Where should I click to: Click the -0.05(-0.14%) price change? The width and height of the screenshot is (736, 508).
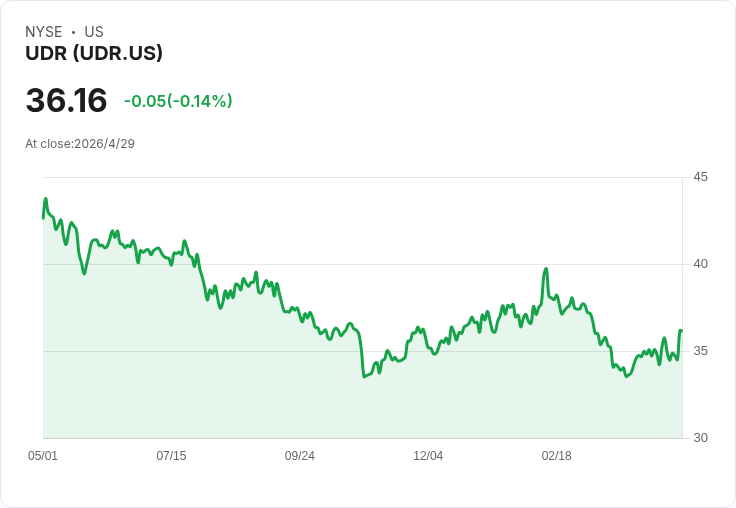pos(178,101)
